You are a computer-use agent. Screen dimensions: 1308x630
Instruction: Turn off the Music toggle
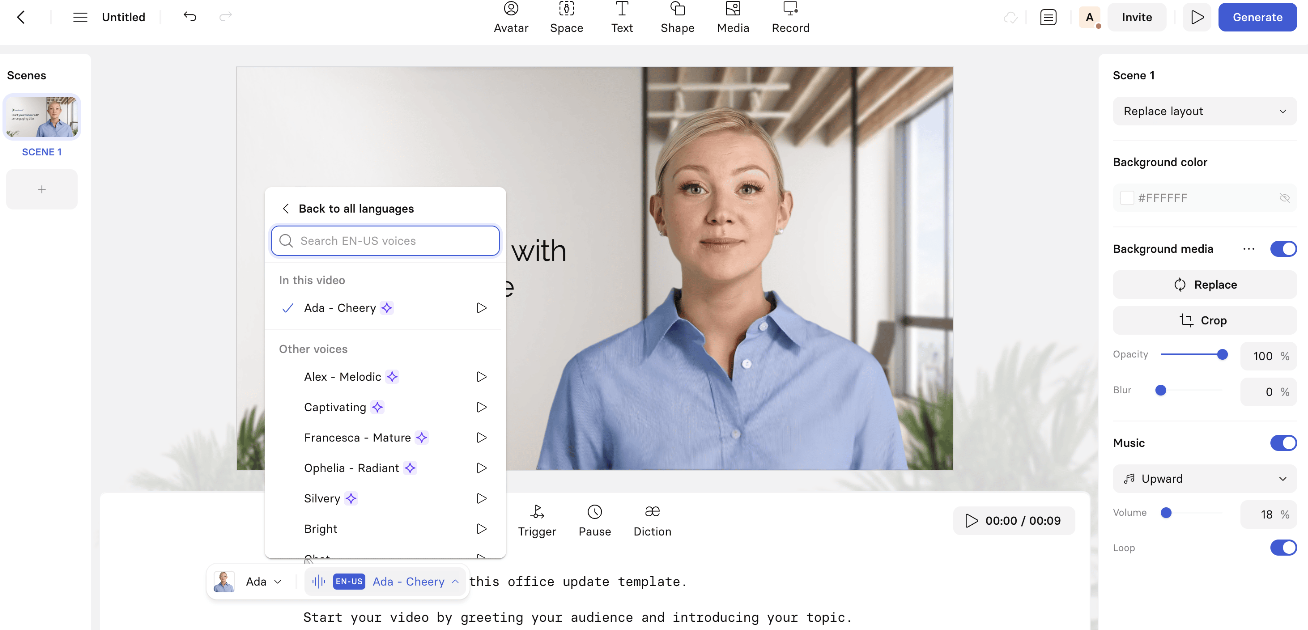1283,443
